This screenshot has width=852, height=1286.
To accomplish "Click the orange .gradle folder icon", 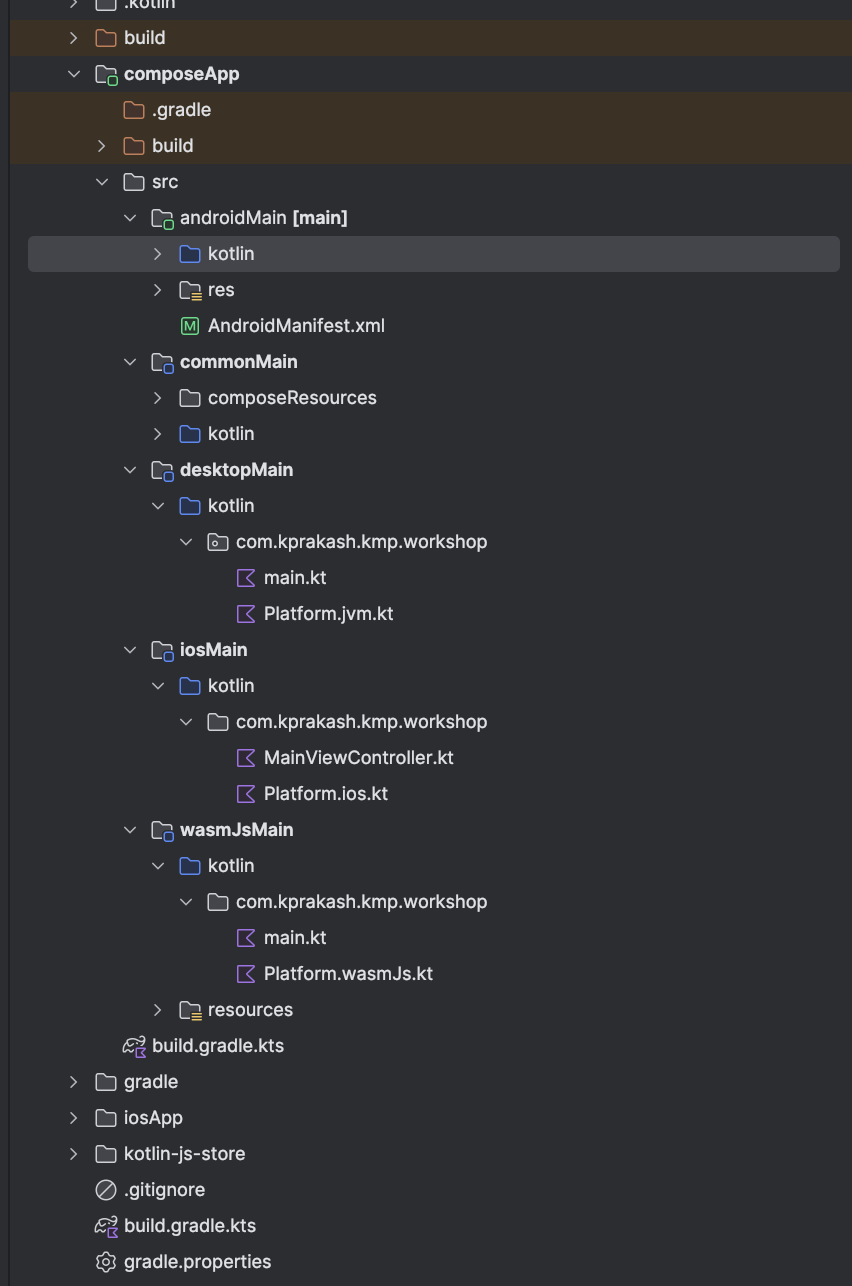I will [133, 110].
